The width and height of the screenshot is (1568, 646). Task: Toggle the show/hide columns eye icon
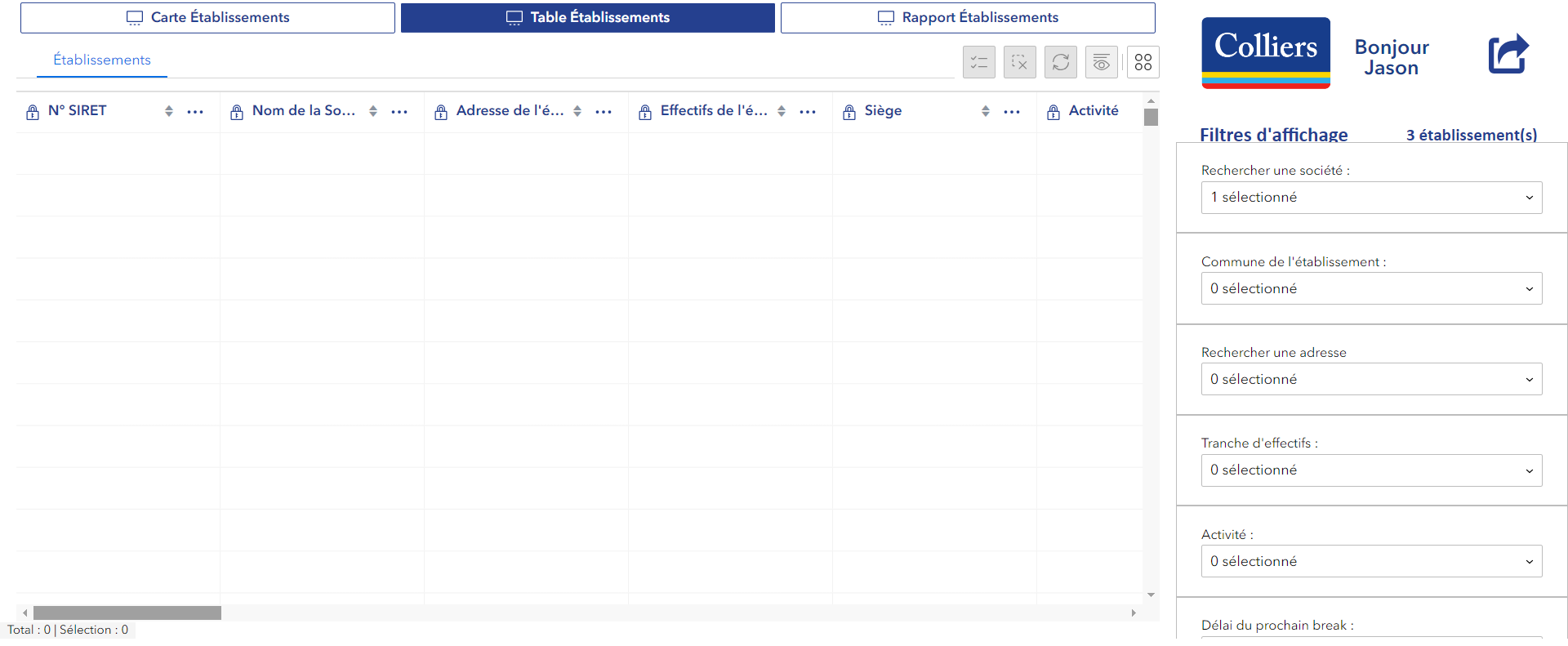click(1101, 62)
